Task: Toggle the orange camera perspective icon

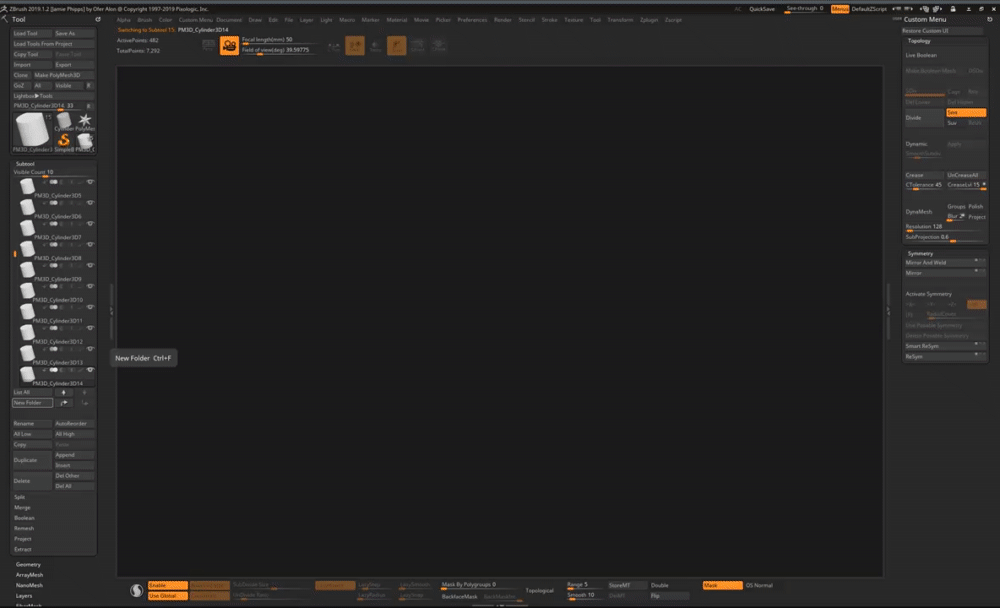Action: click(229, 45)
